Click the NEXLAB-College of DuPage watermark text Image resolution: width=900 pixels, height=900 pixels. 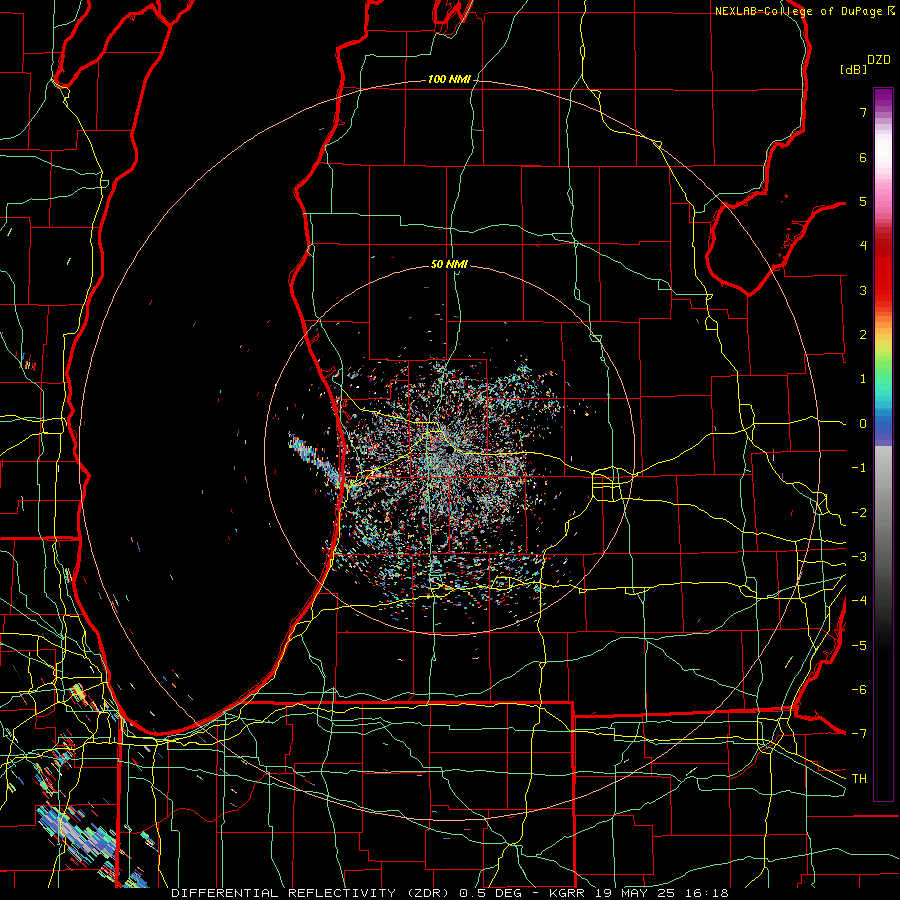coord(799,11)
